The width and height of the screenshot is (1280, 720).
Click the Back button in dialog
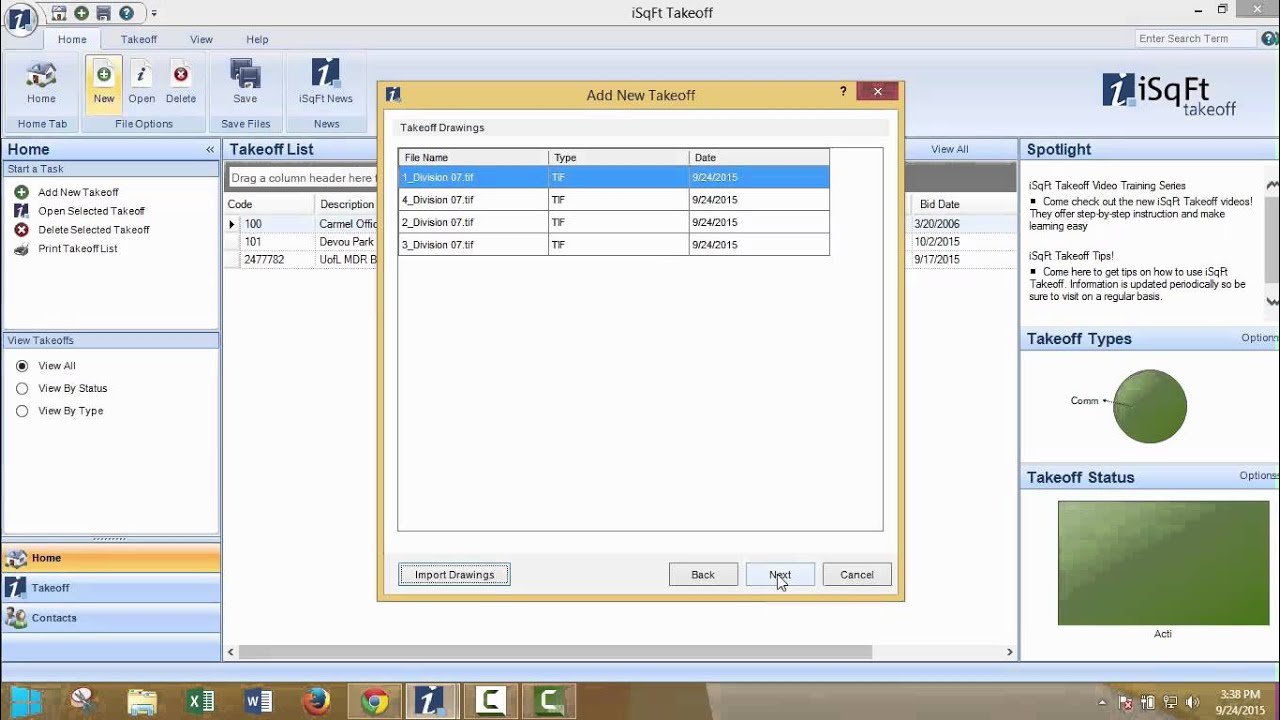[x=703, y=575]
